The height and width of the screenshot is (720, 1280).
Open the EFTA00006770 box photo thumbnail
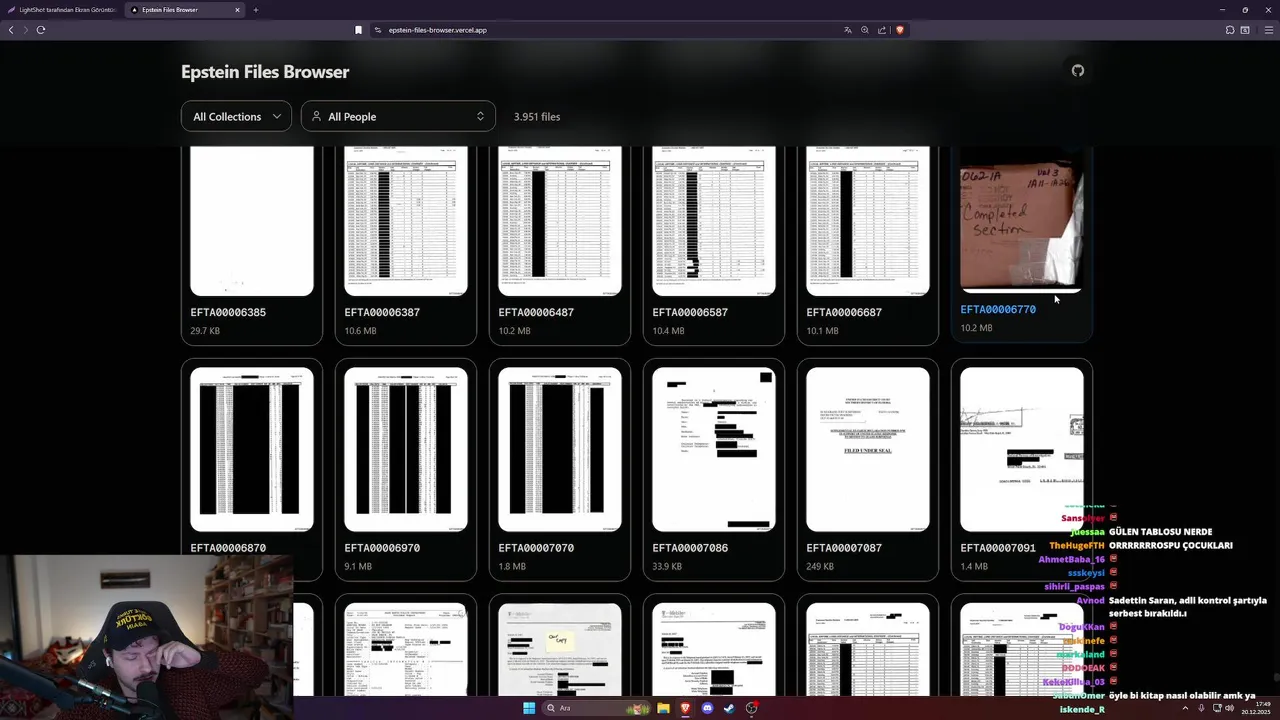click(x=1022, y=219)
